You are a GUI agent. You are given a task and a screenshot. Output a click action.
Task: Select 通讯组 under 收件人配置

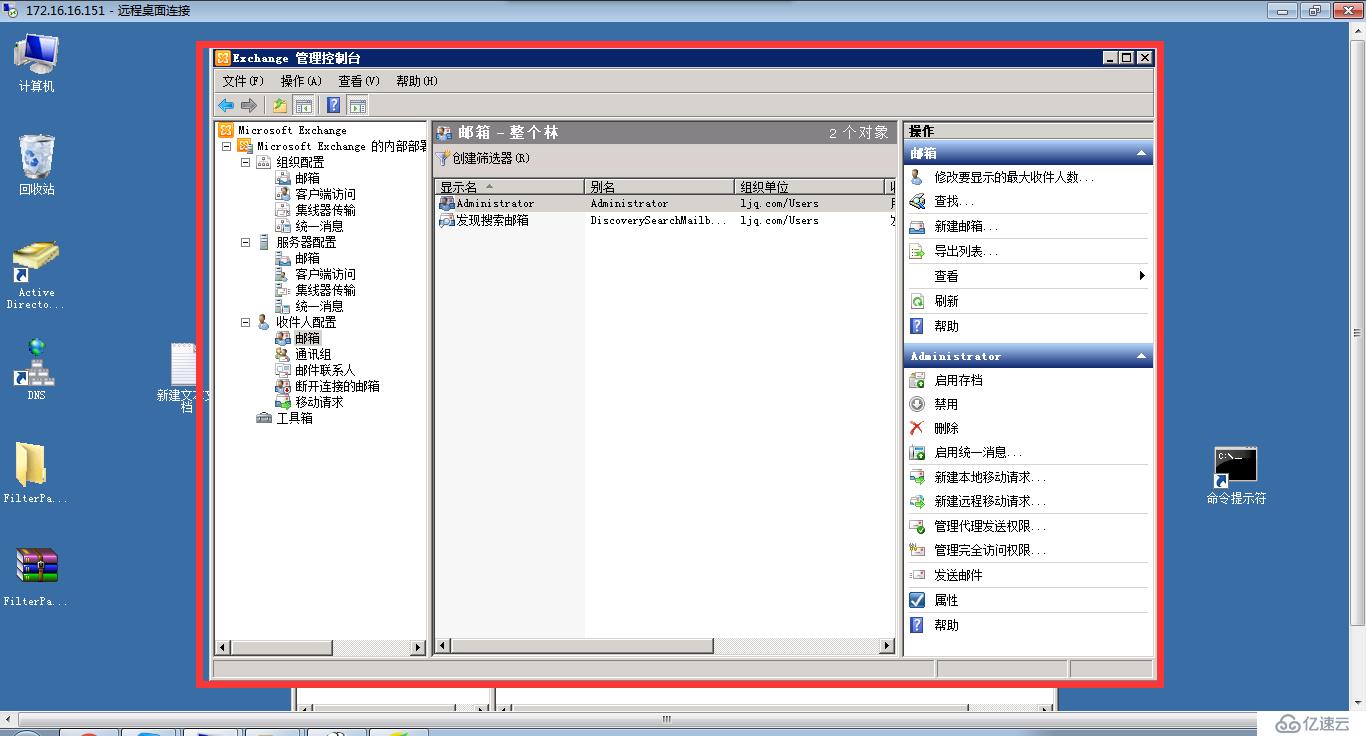pyautogui.click(x=313, y=354)
